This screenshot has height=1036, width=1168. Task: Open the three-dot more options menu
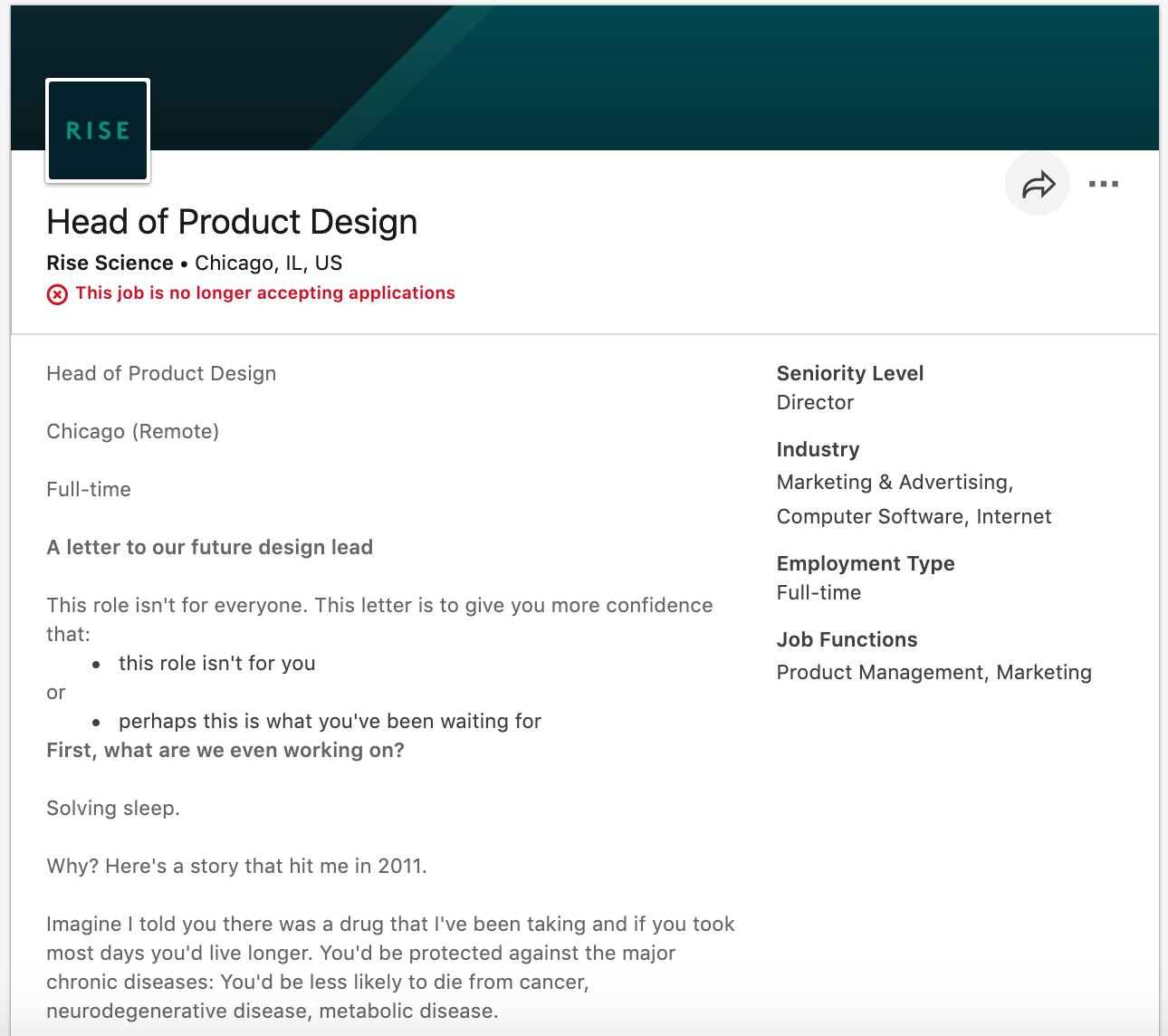pyautogui.click(x=1103, y=184)
